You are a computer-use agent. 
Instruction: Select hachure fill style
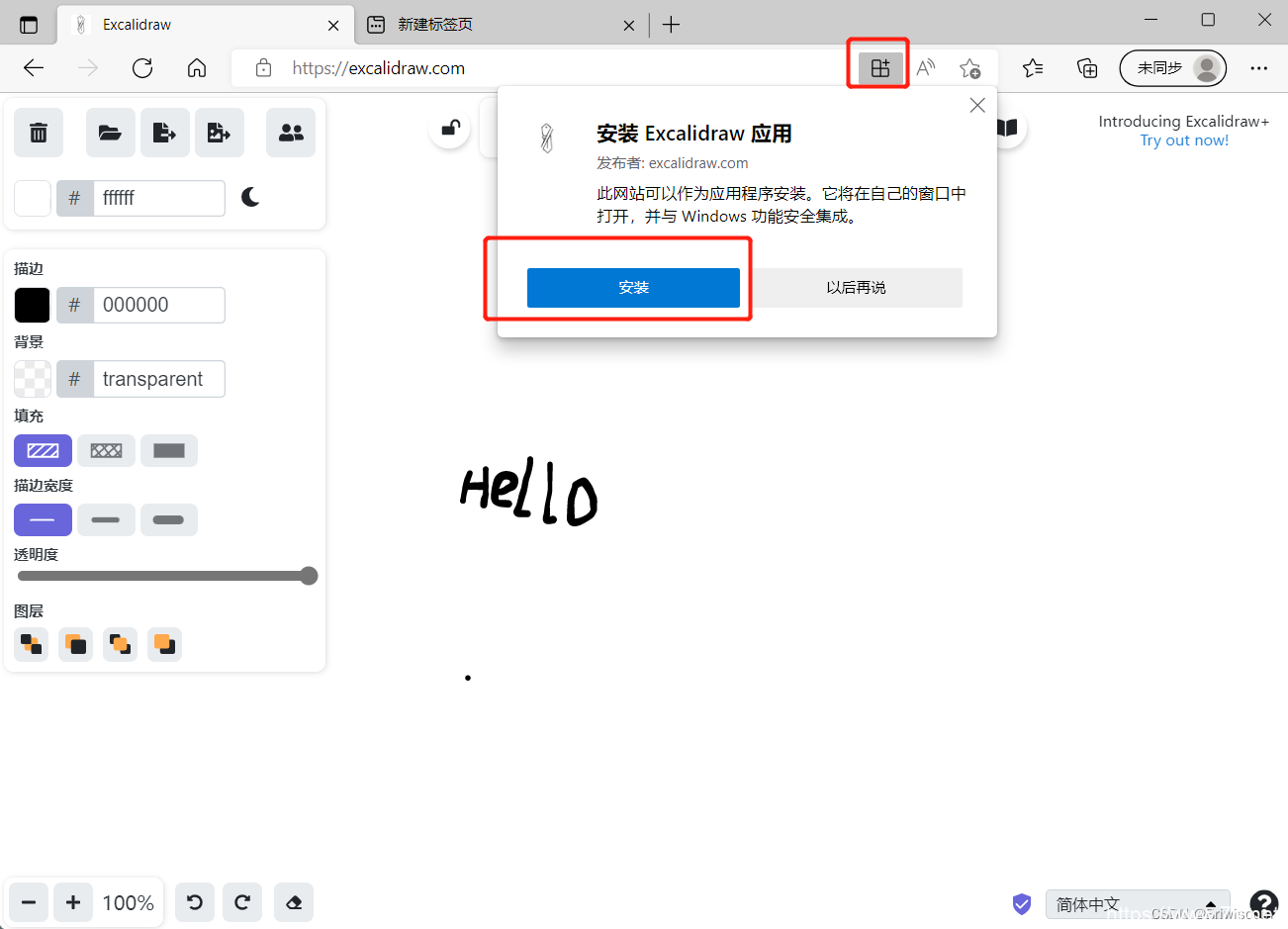click(43, 450)
